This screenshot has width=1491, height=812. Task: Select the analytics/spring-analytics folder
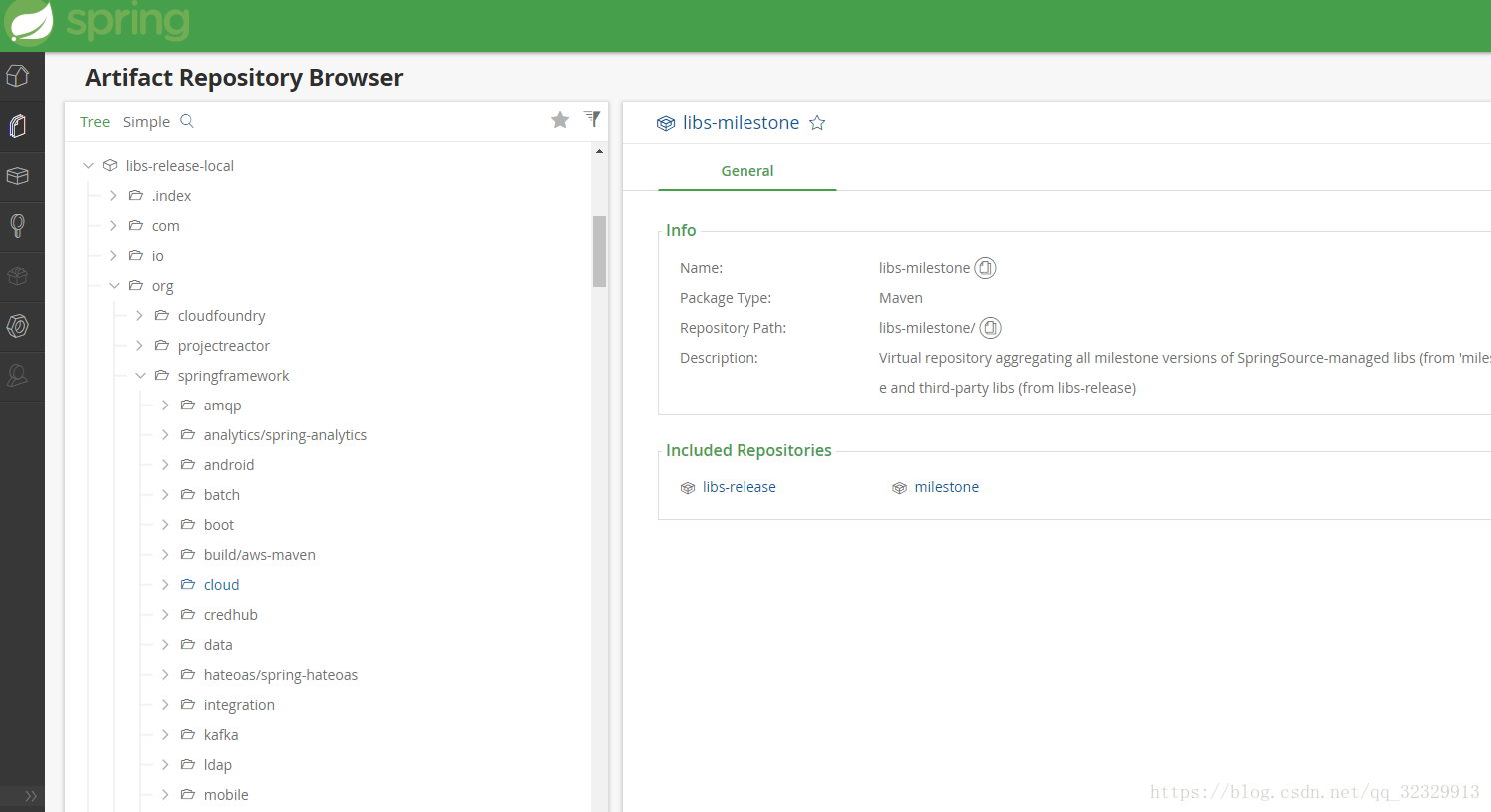(x=285, y=435)
